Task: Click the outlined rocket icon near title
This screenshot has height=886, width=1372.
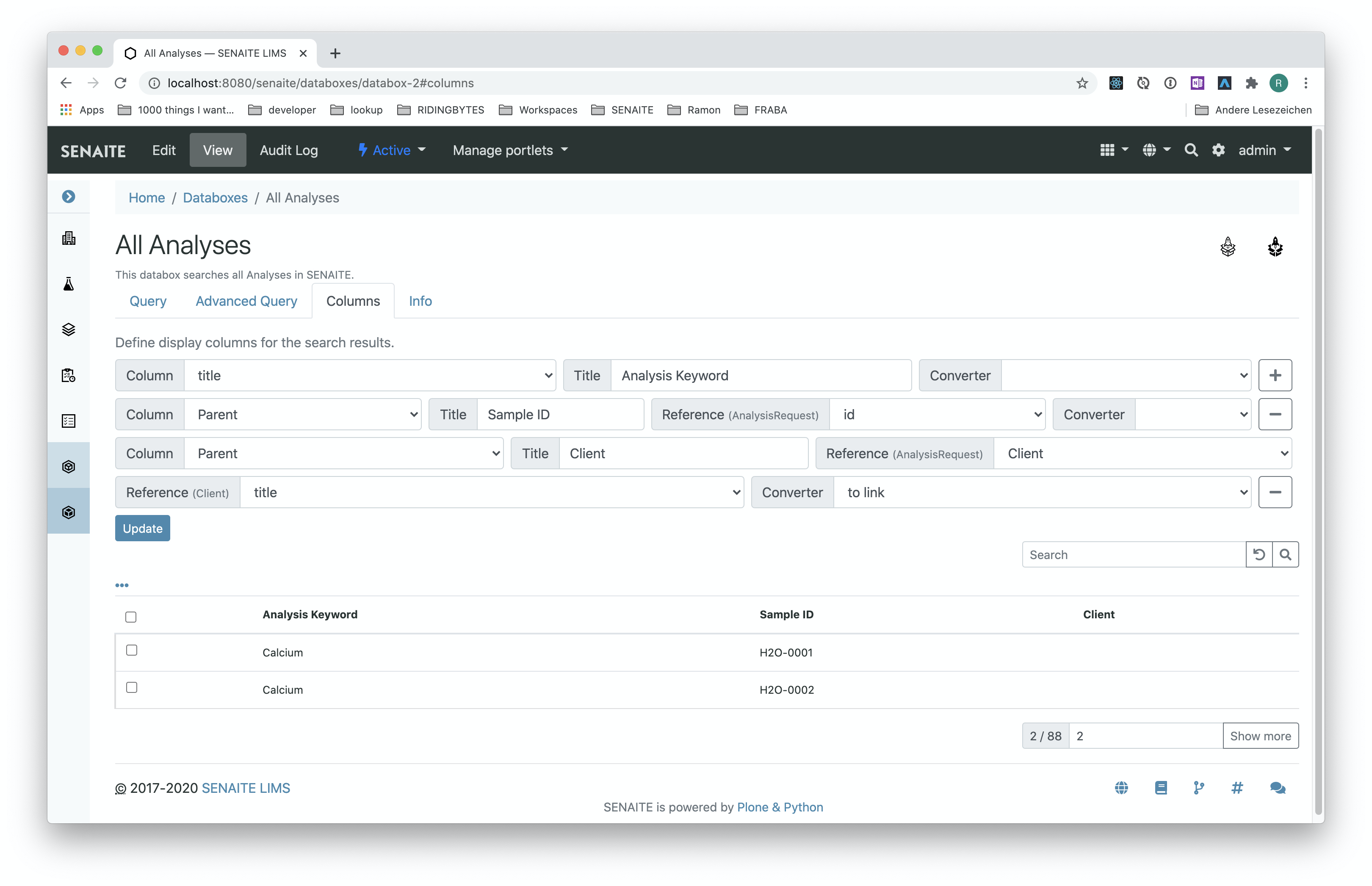Action: pyautogui.click(x=1228, y=247)
